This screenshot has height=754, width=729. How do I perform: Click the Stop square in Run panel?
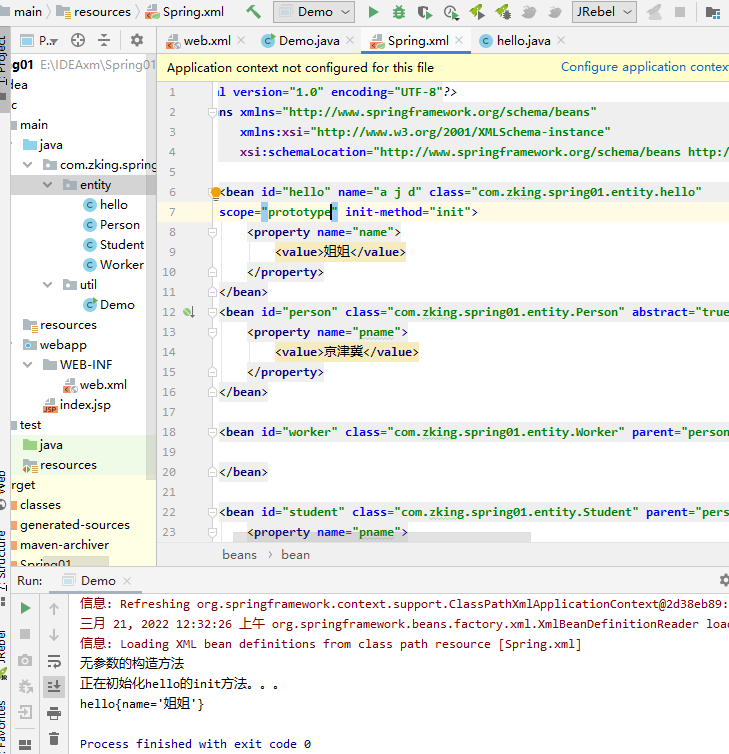(25, 634)
